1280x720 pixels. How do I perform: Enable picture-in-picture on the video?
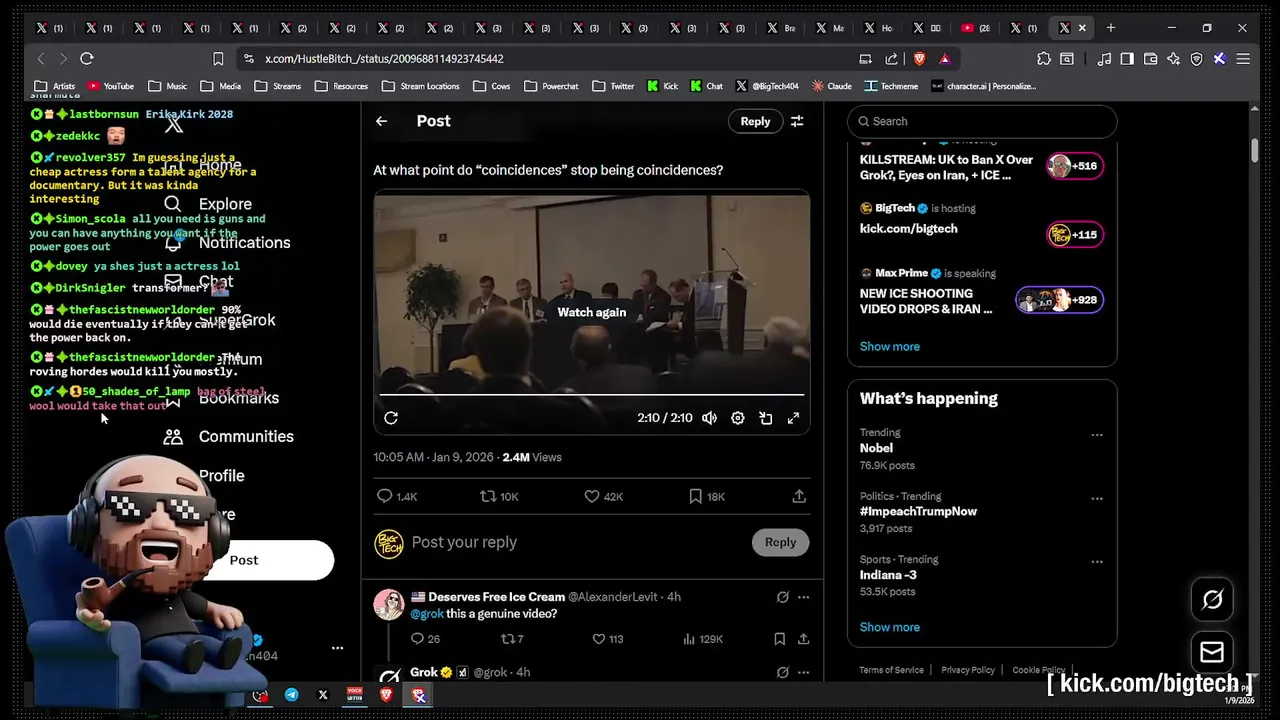click(x=765, y=418)
